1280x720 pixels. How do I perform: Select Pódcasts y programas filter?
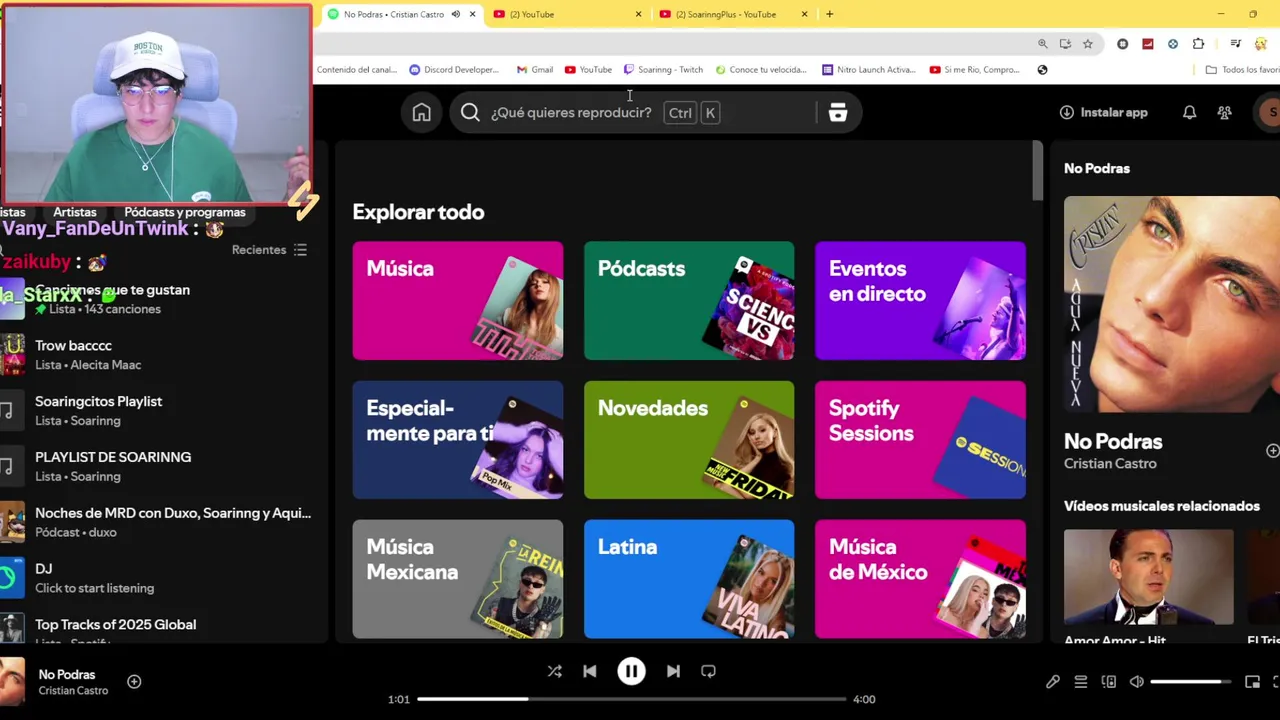click(185, 212)
